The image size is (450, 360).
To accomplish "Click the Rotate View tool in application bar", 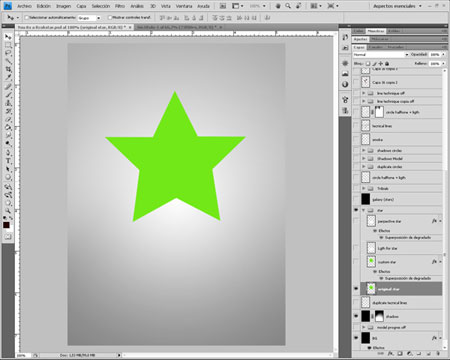I will (x=298, y=6).
